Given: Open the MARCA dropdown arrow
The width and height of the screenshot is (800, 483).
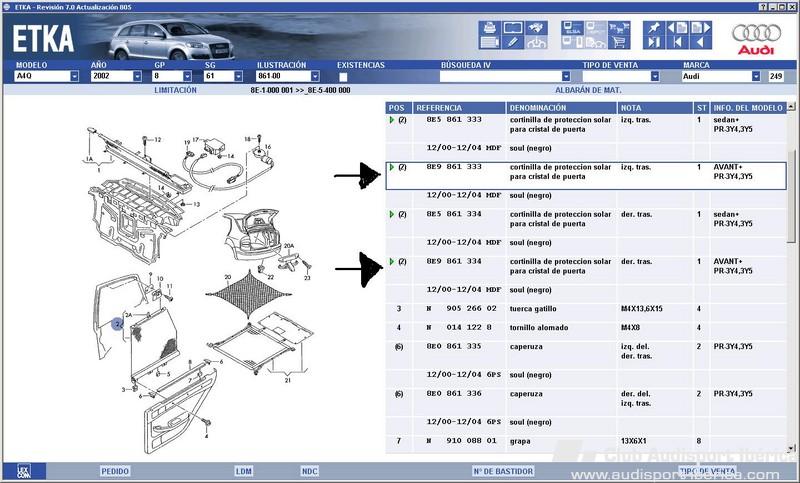Looking at the screenshot, I should [x=756, y=76].
